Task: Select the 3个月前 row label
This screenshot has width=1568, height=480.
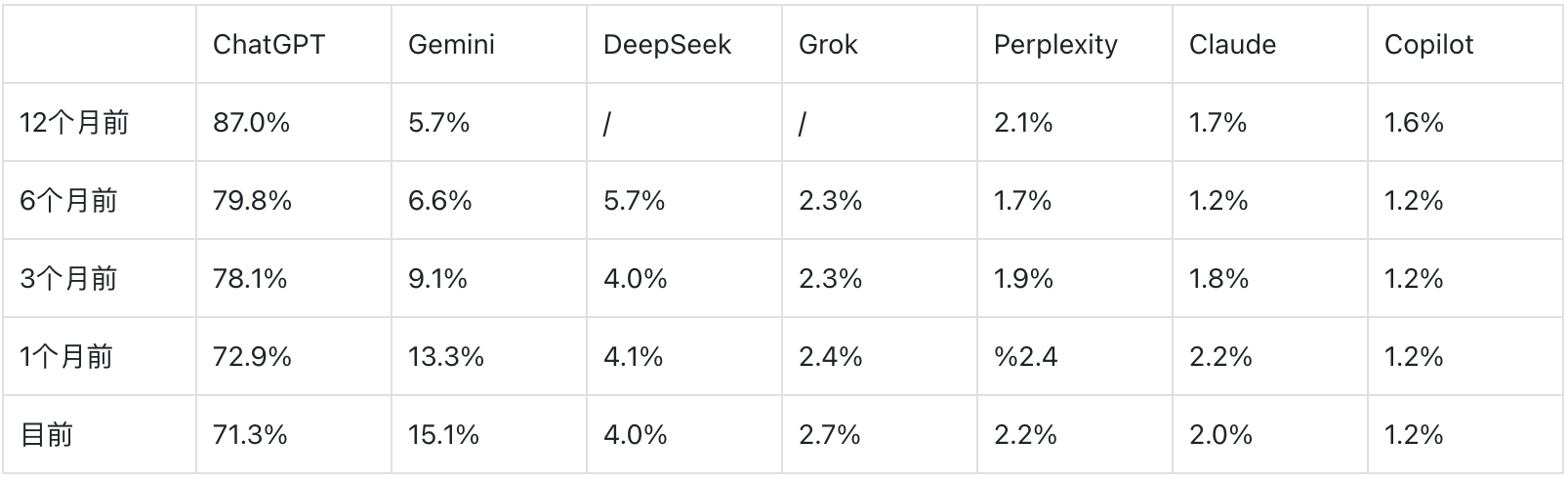Action: click(68, 279)
